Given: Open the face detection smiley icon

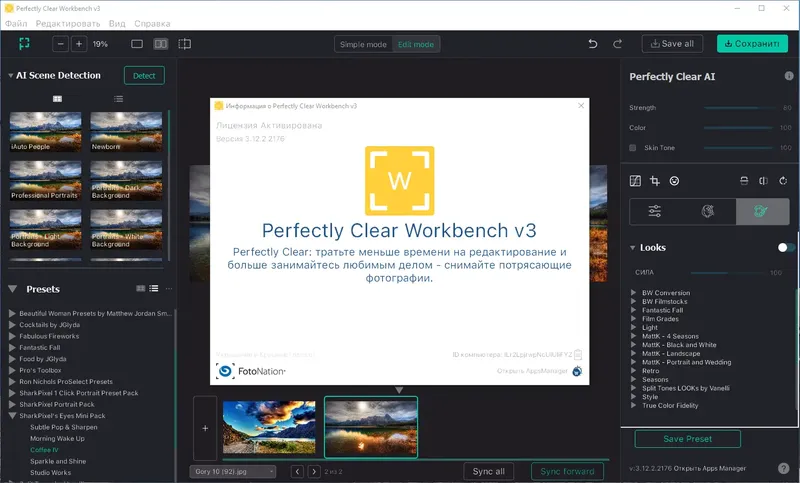Looking at the screenshot, I should click(x=674, y=181).
